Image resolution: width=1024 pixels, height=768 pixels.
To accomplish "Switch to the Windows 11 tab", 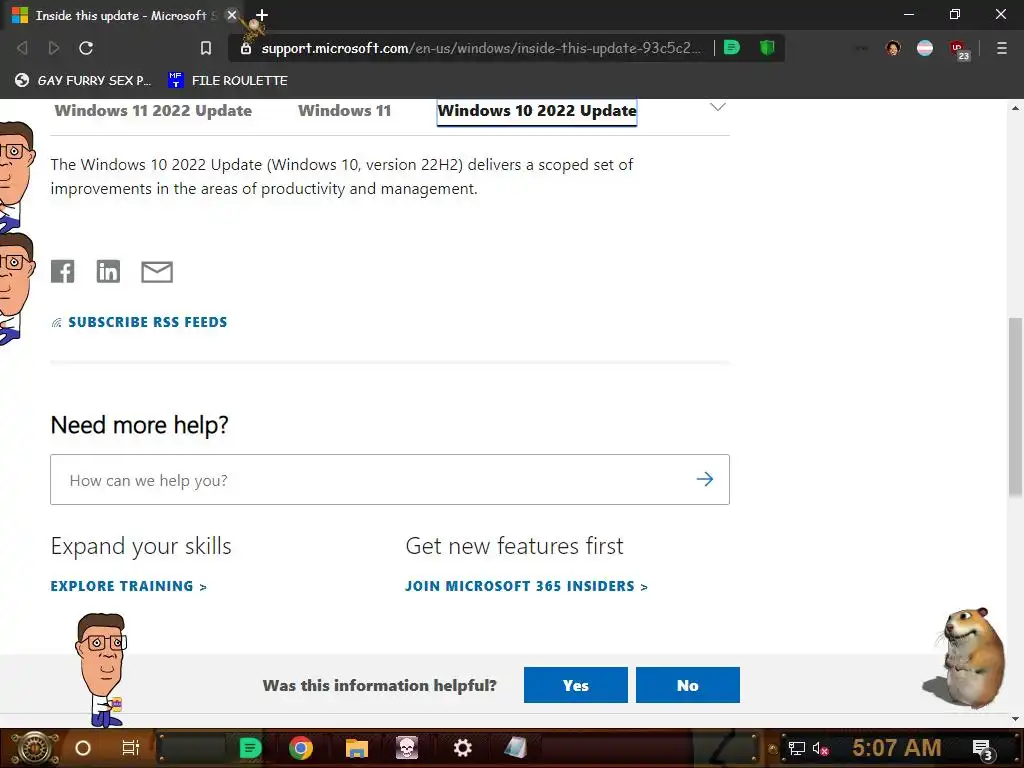I will coord(345,110).
